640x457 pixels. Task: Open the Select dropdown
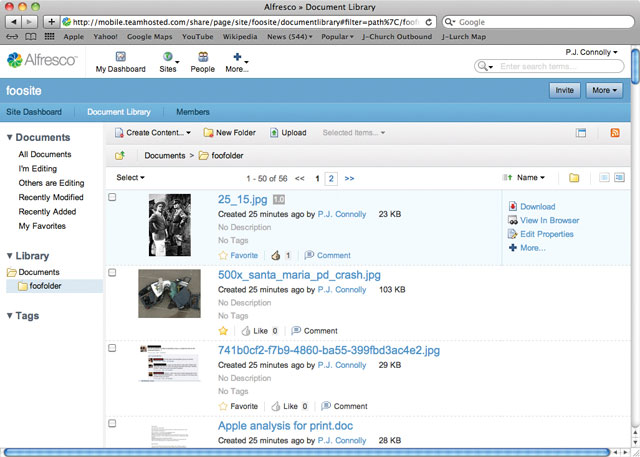tap(130, 177)
